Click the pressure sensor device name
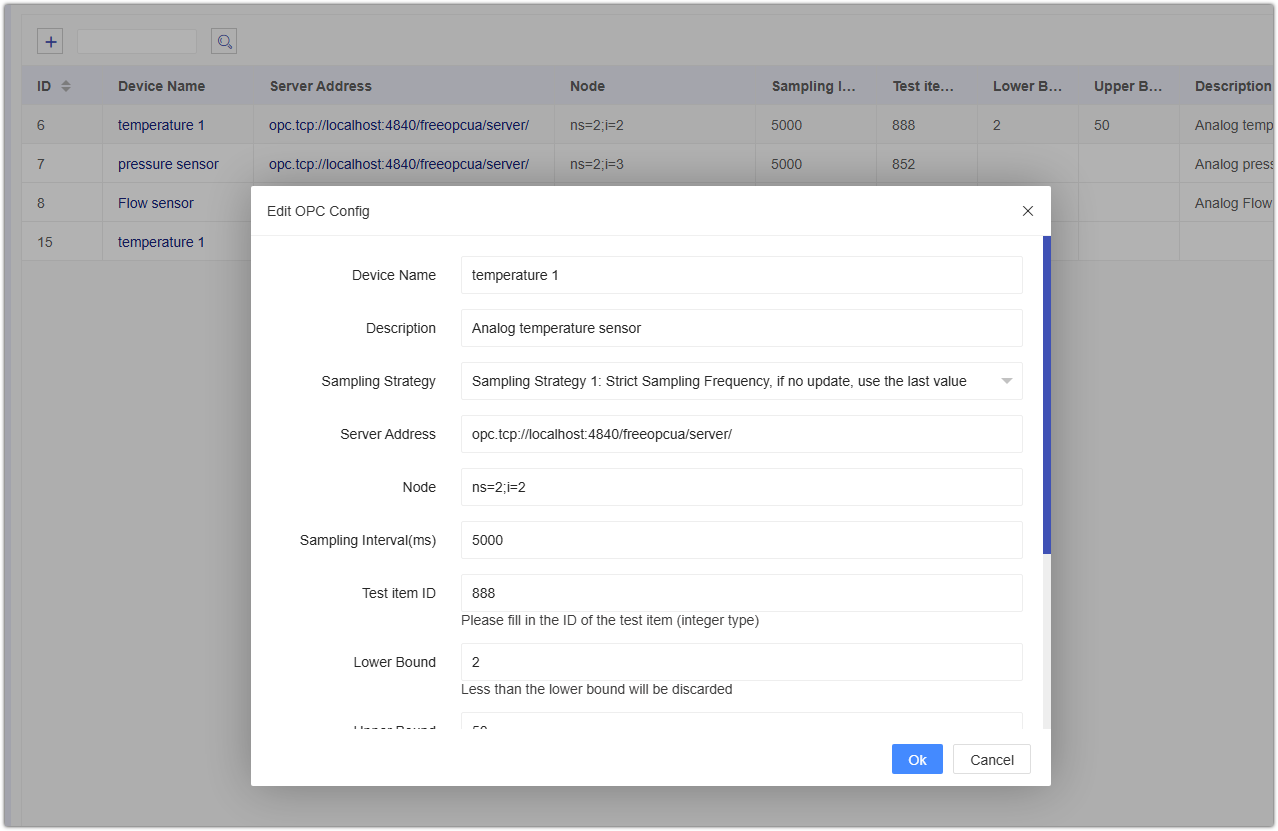The width and height of the screenshot is (1278, 831). coord(168,164)
